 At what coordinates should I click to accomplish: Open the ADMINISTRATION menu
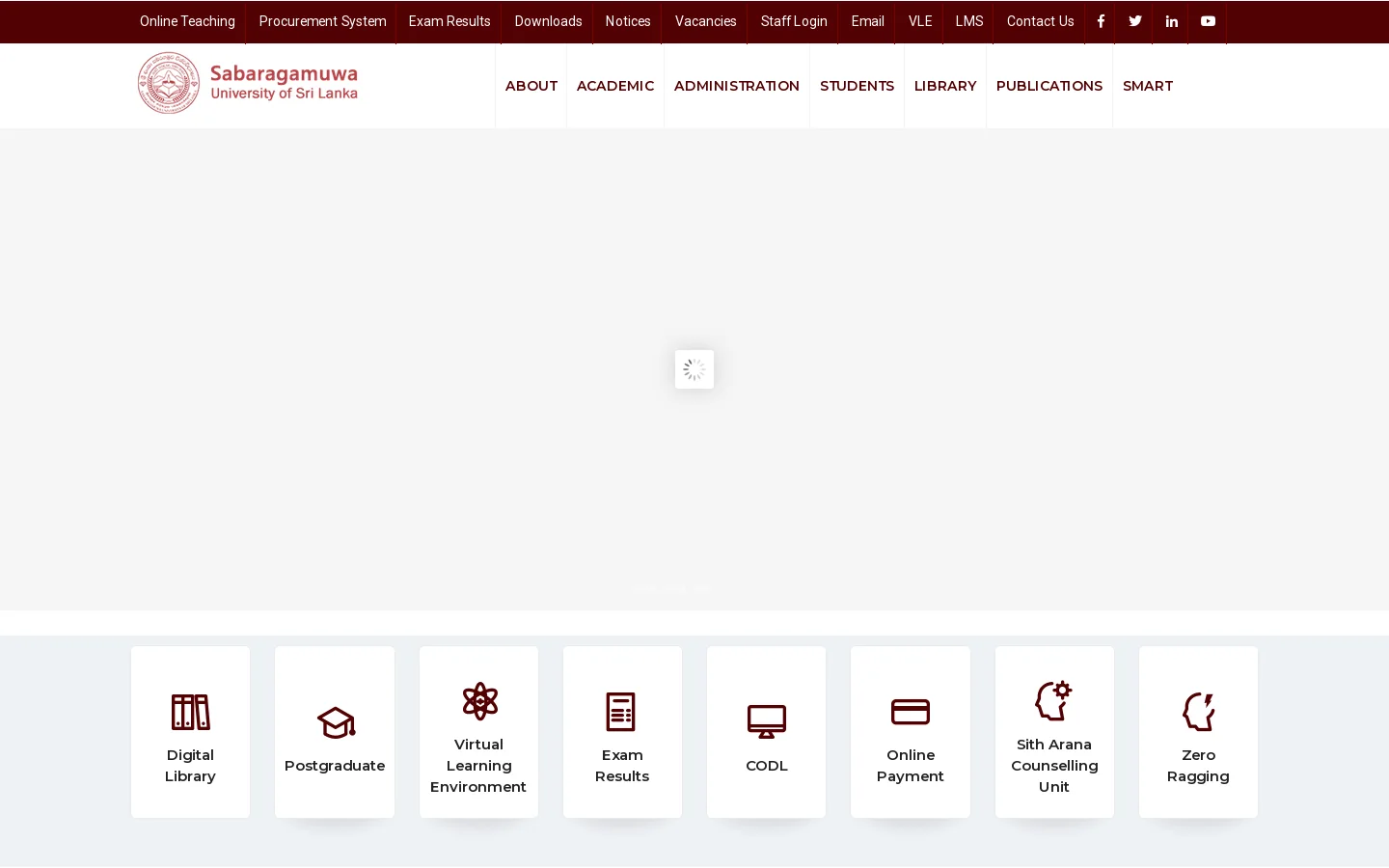tap(737, 86)
